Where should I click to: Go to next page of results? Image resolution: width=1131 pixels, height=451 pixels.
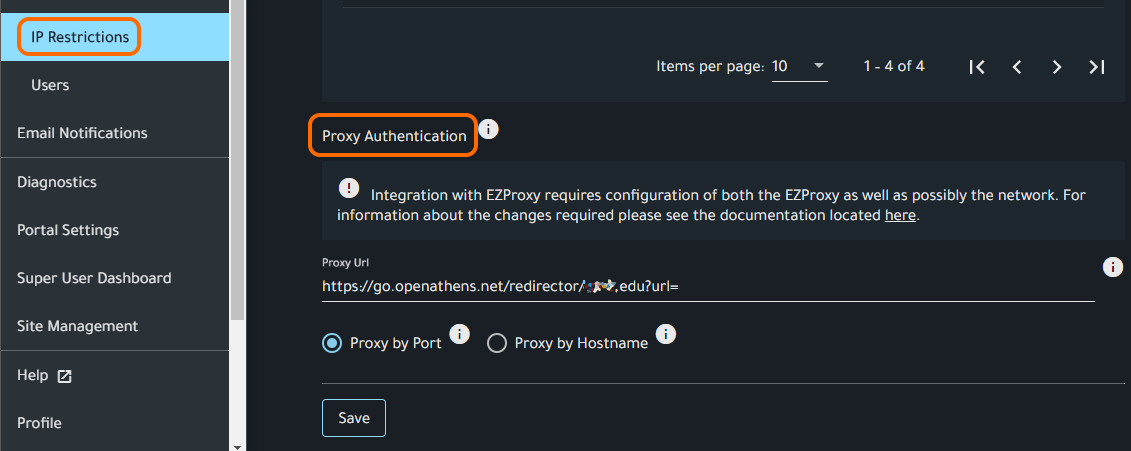[1057, 67]
